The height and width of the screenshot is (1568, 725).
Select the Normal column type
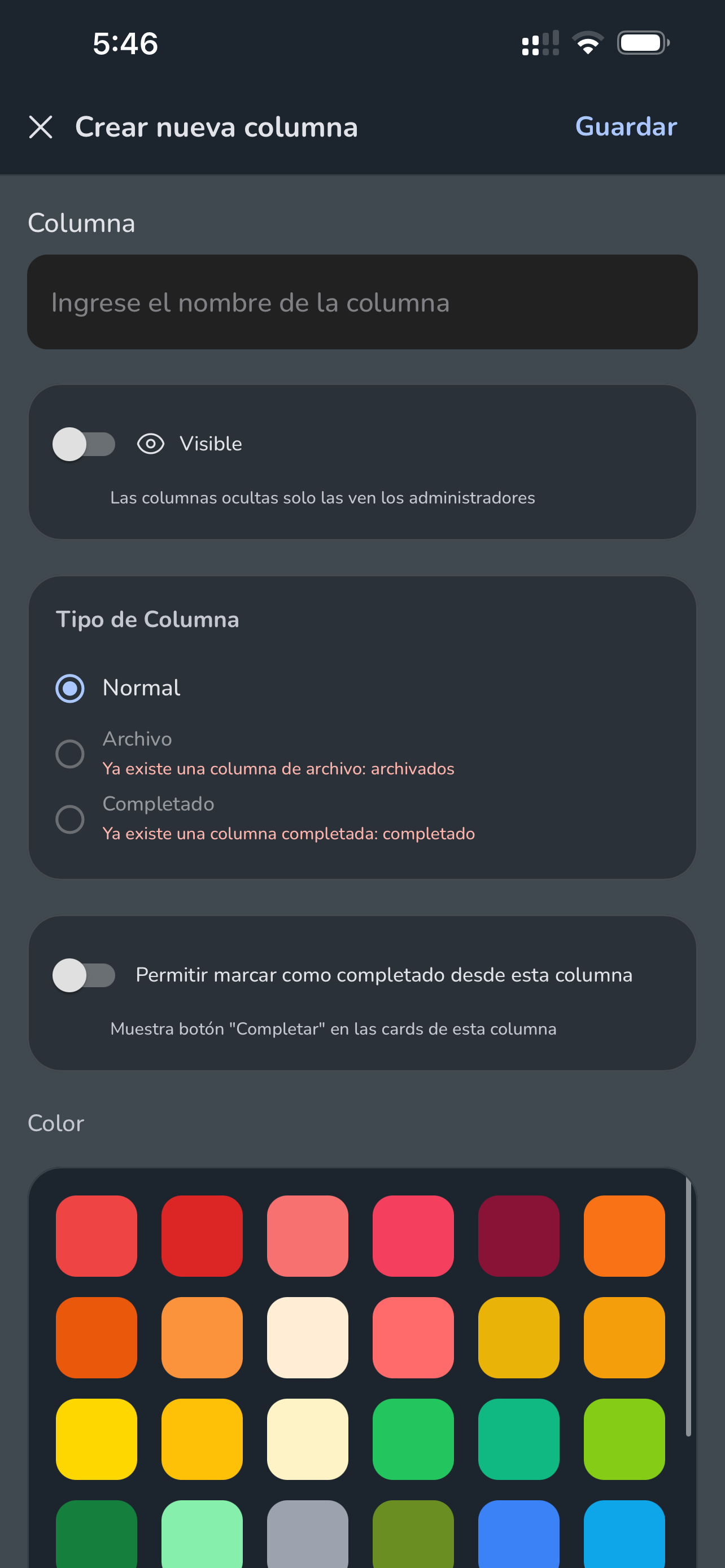point(70,689)
